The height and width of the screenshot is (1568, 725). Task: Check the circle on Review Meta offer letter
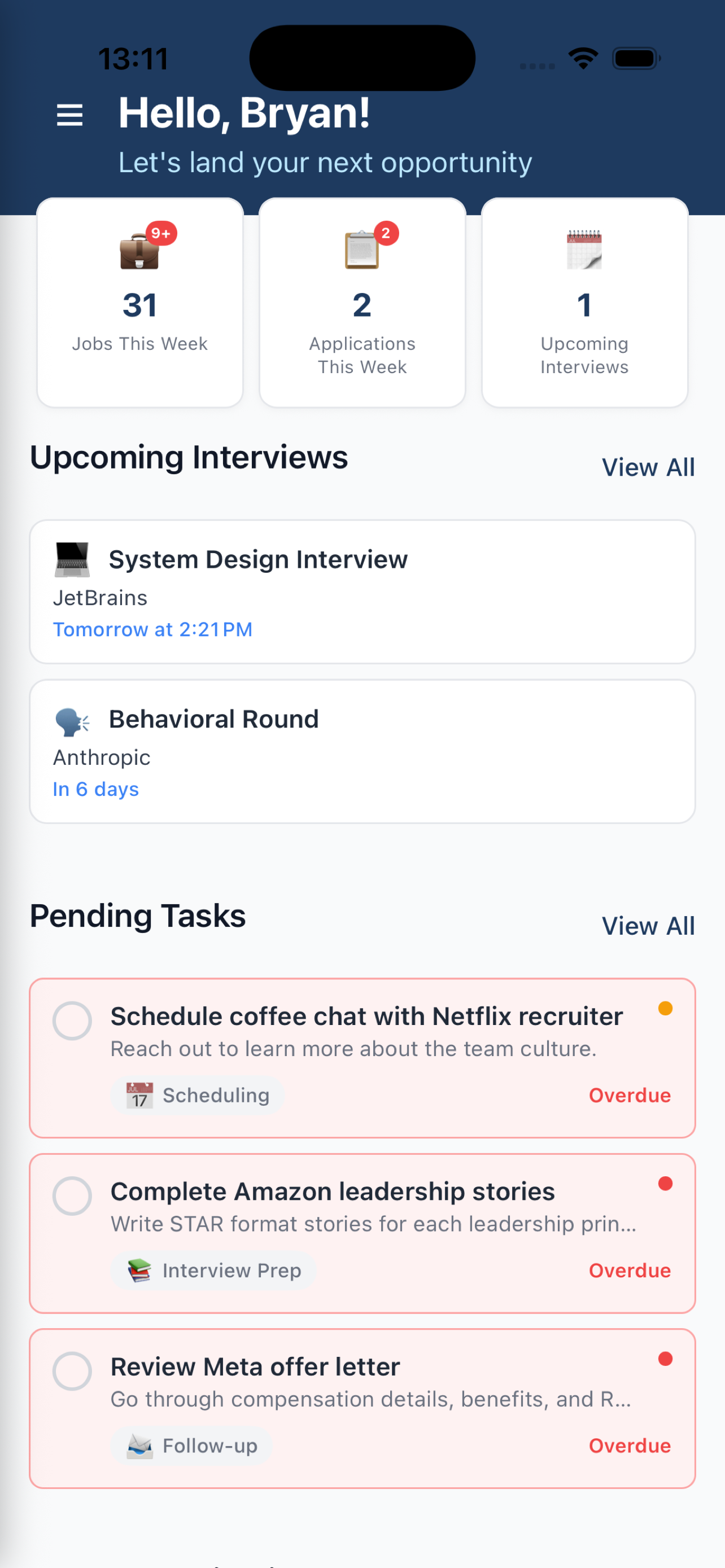[x=72, y=1373]
